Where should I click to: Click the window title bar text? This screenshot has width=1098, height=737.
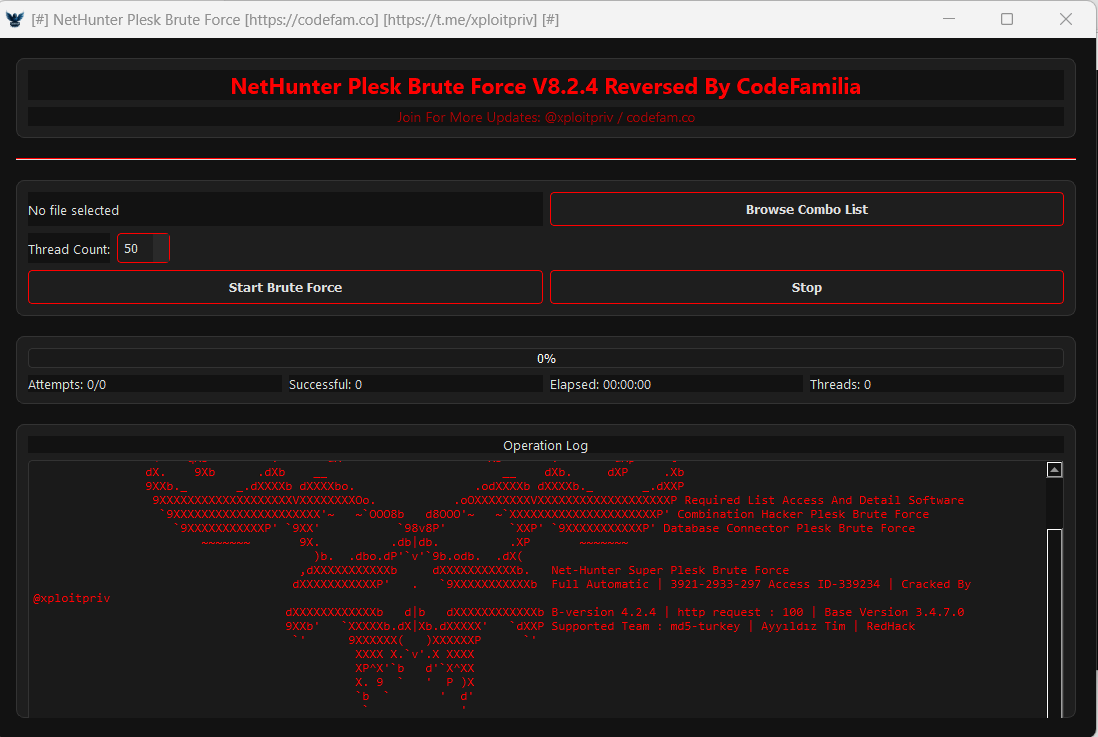(x=295, y=20)
